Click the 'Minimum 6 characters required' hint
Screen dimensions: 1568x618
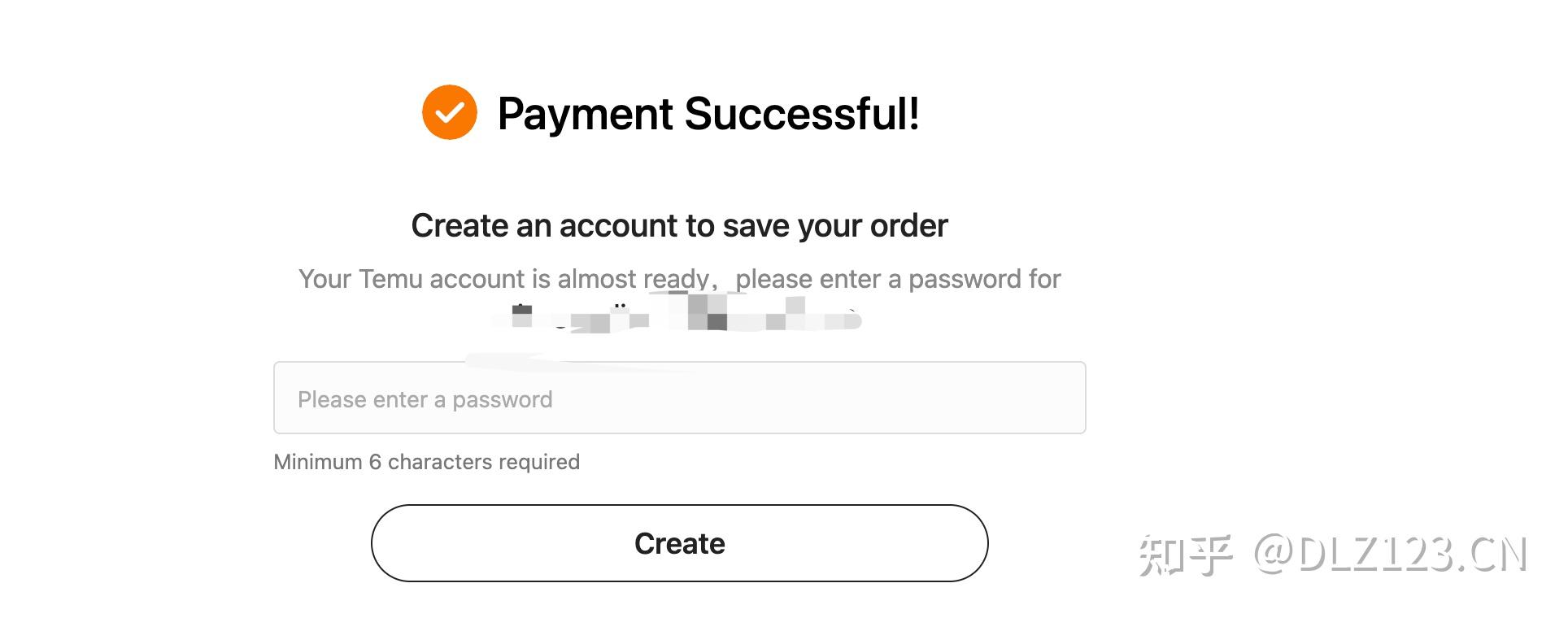click(426, 462)
